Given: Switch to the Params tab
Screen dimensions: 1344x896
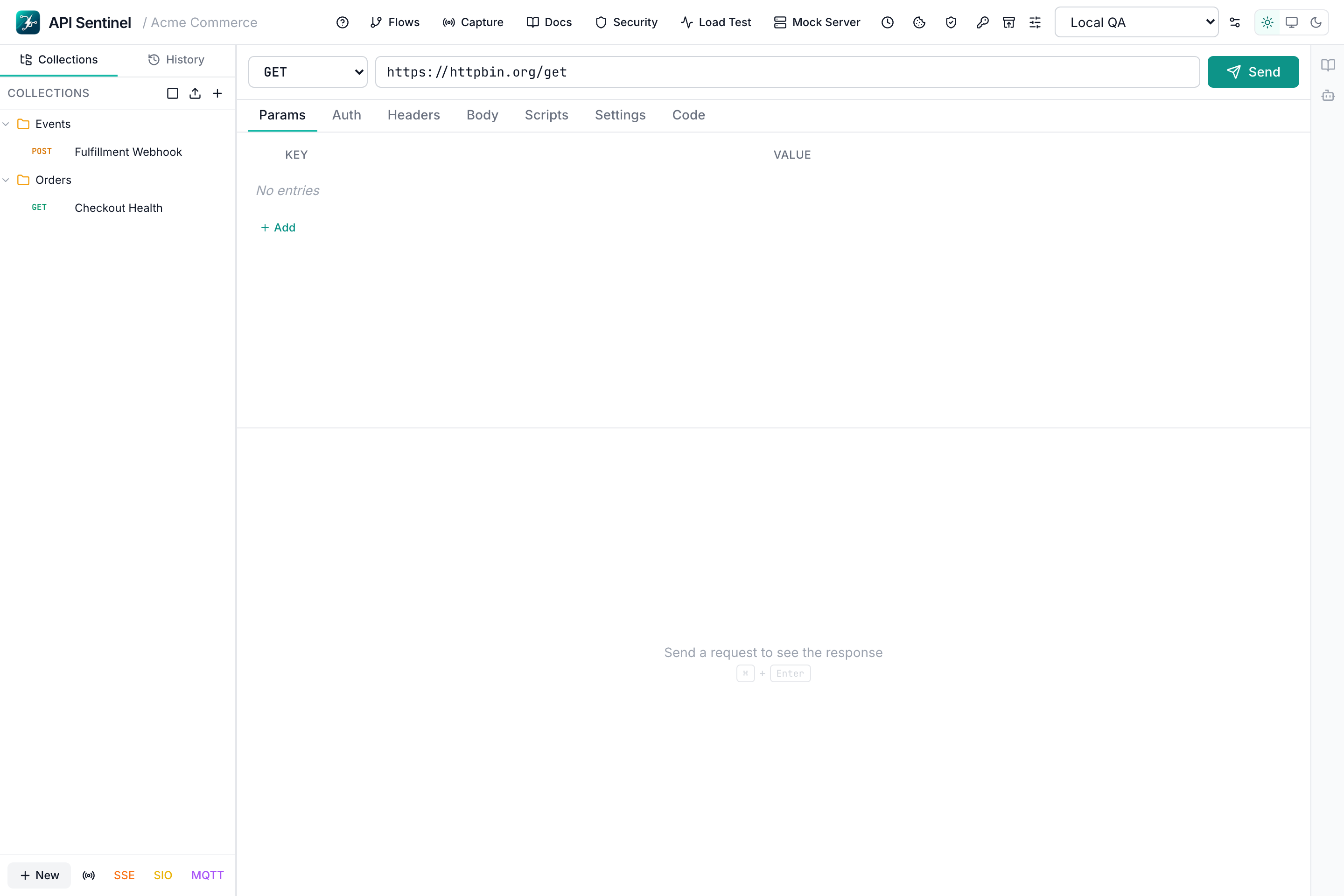Looking at the screenshot, I should tap(282, 115).
